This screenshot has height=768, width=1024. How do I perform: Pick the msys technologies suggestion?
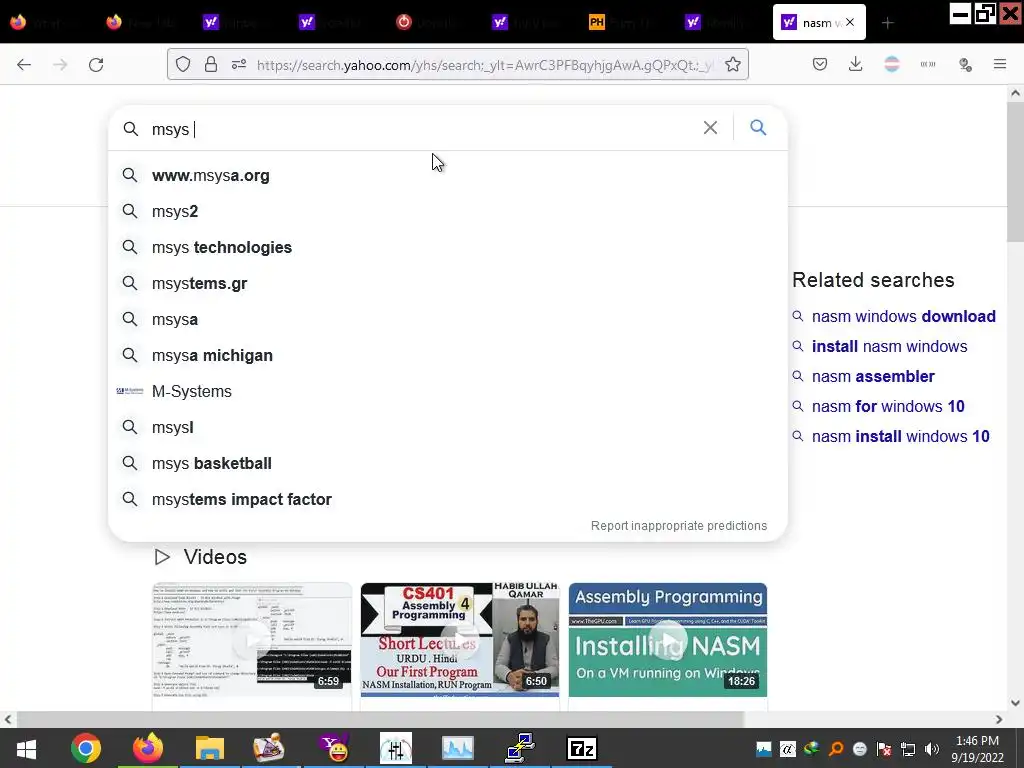pyautogui.click(x=447, y=248)
